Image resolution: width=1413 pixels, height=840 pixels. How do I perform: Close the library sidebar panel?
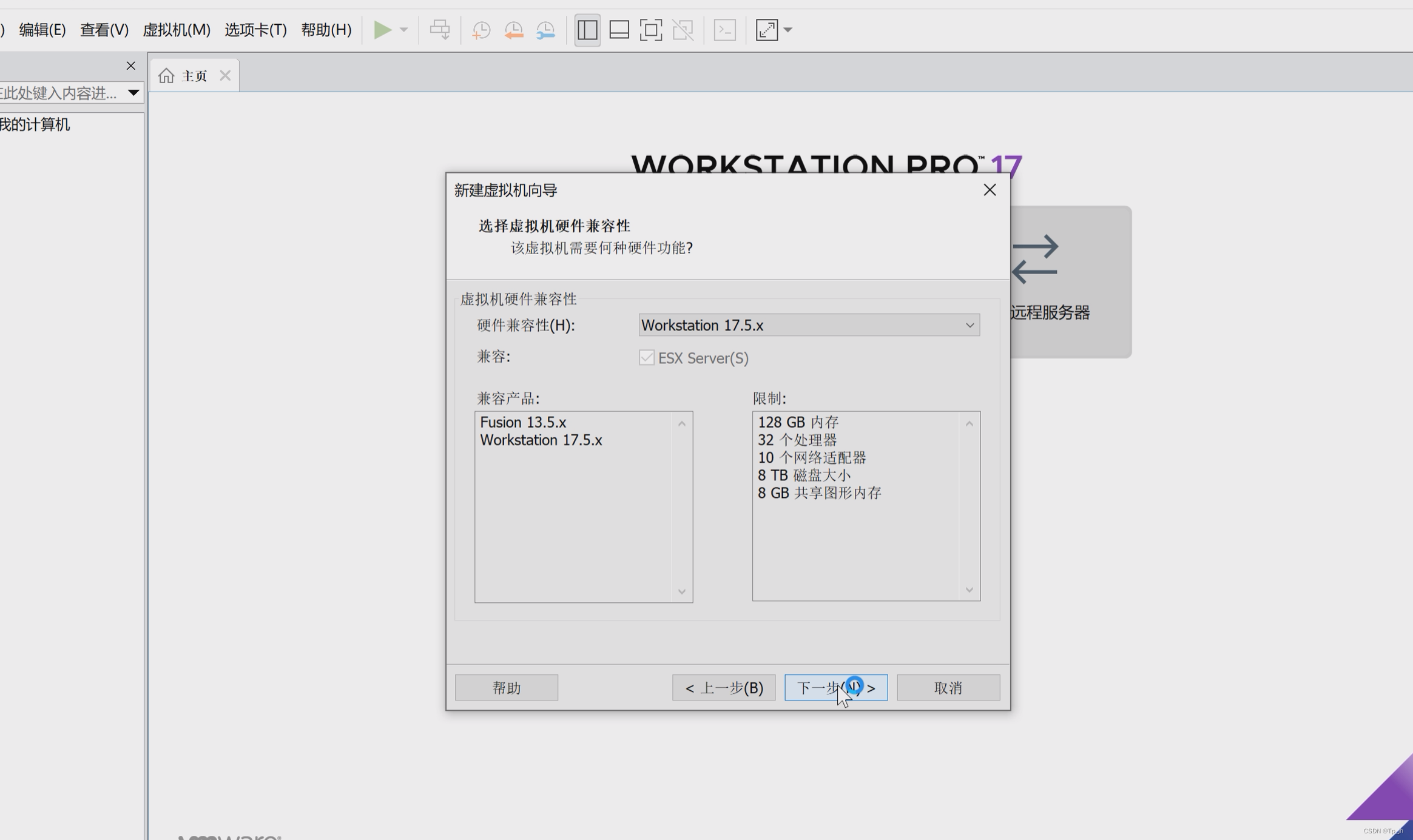tap(131, 66)
